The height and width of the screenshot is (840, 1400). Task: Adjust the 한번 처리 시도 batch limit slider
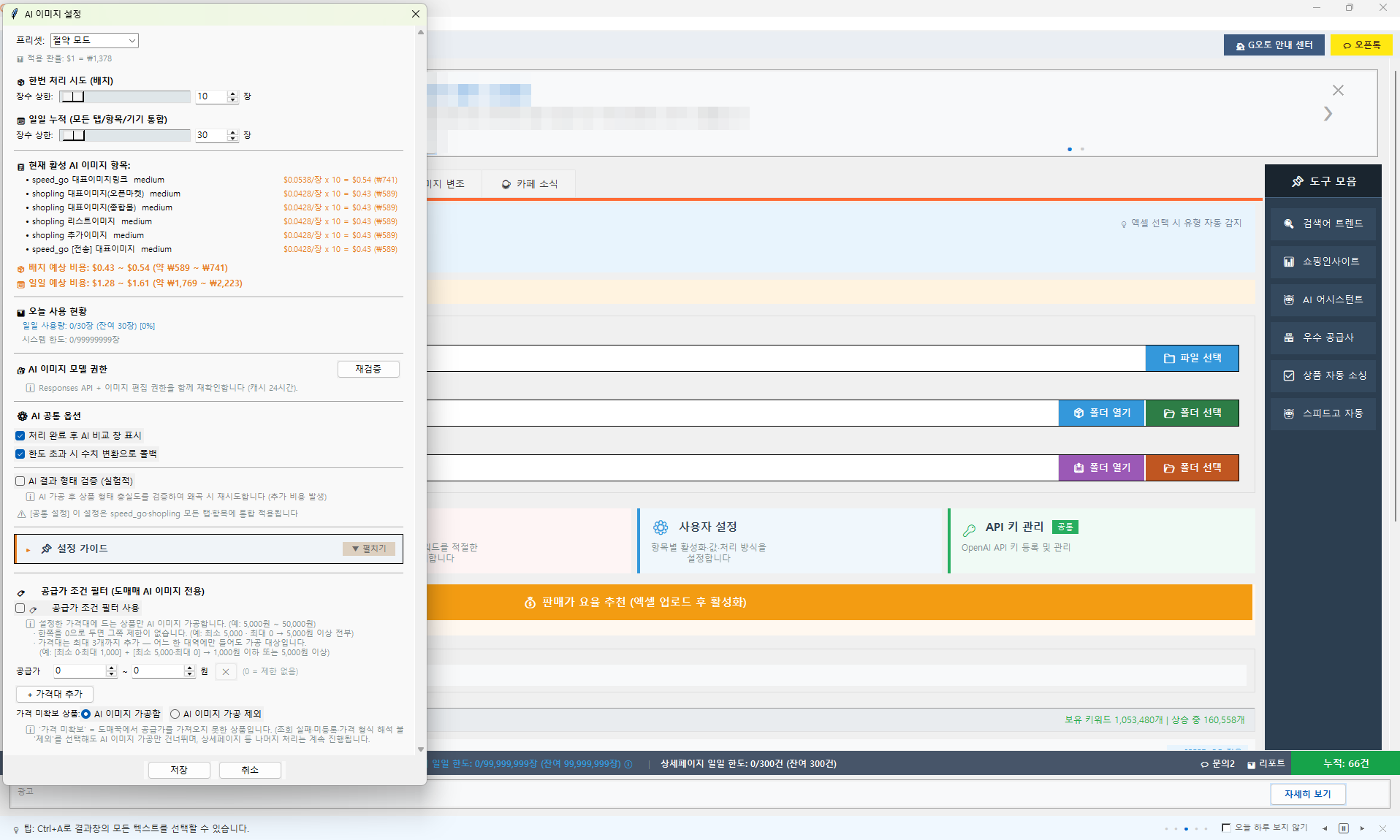(124, 96)
